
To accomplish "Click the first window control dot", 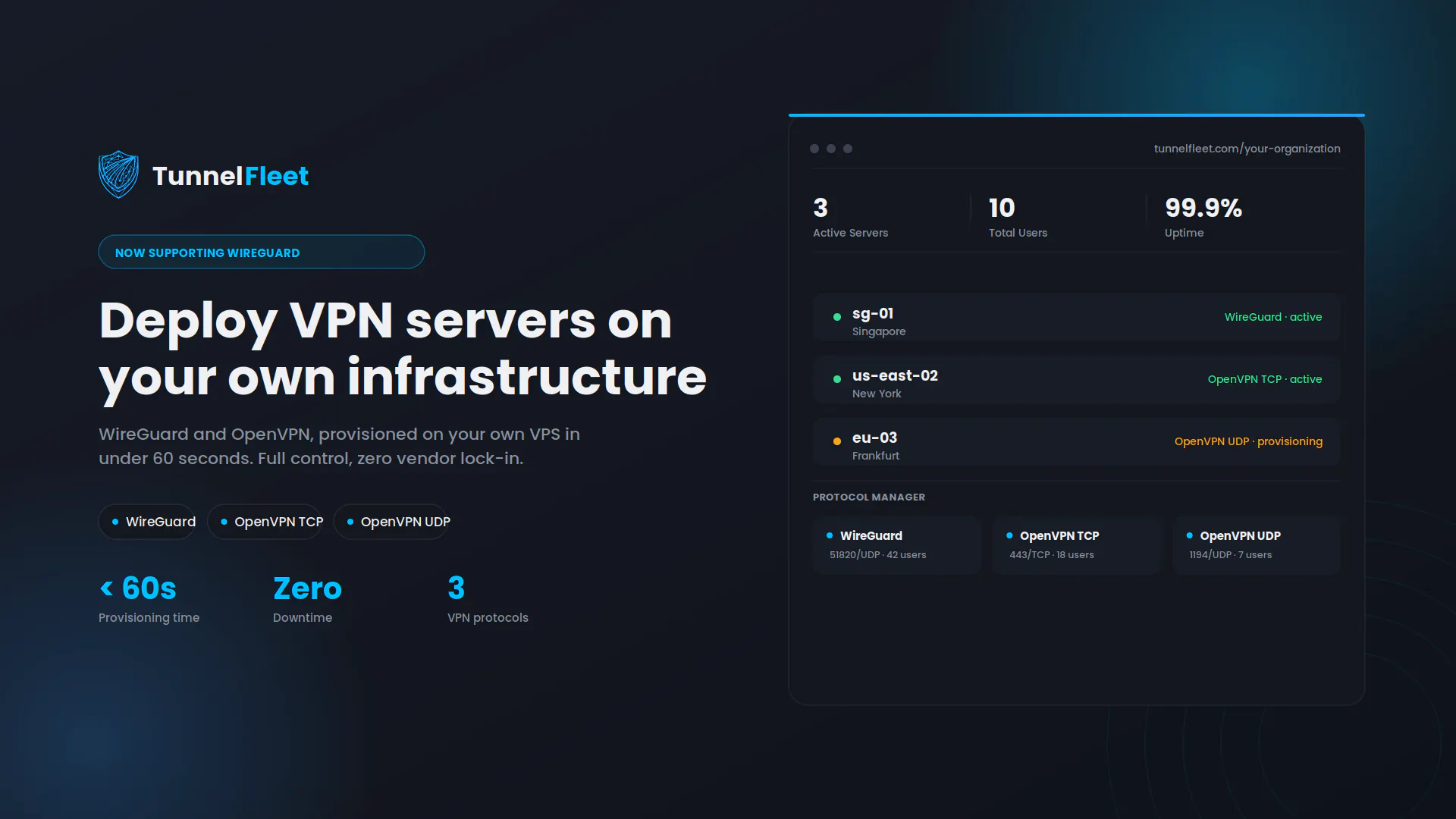I will [814, 149].
